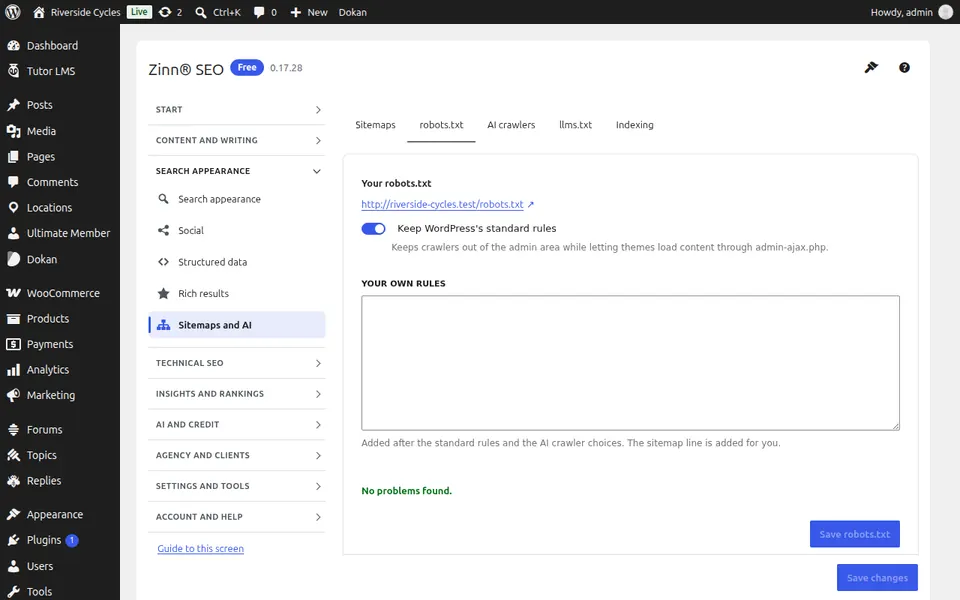Click the WooCommerce icon
Viewport: 960px width, 600px height.
[x=13, y=293]
